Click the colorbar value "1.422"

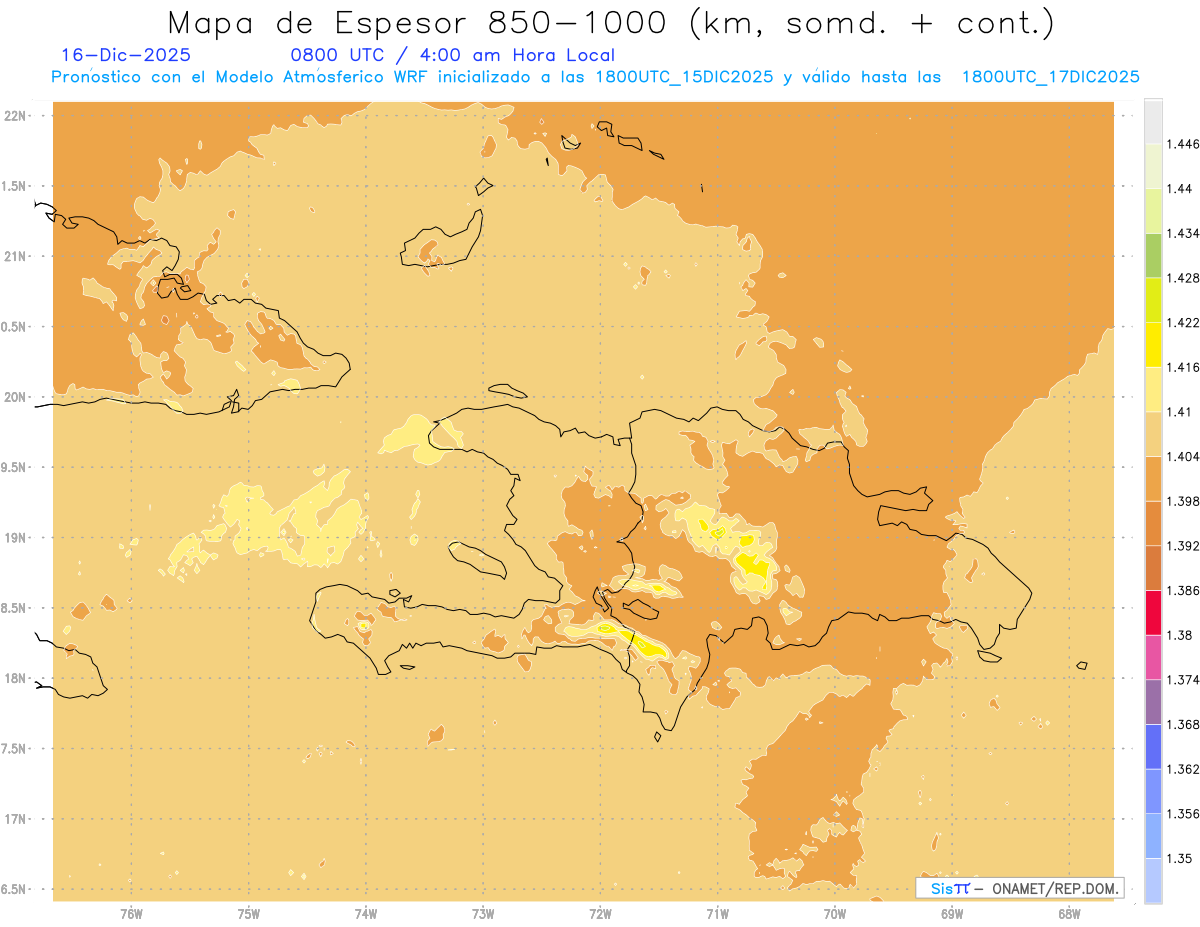point(1183,322)
